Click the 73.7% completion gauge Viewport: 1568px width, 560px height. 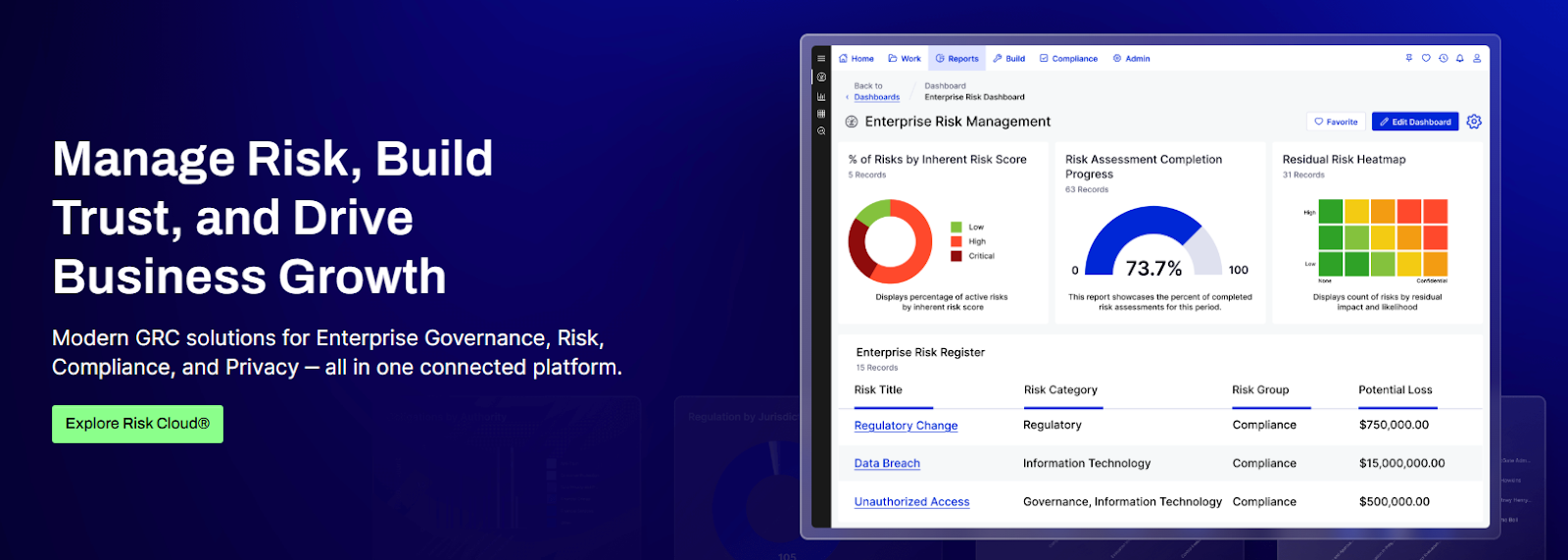tap(1153, 242)
